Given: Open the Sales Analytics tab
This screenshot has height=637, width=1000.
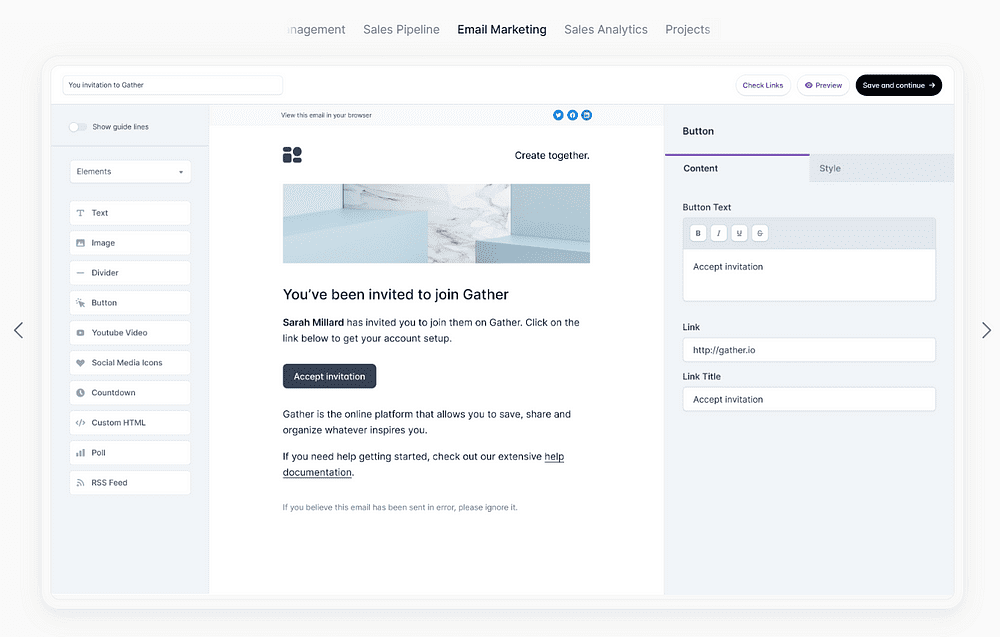Looking at the screenshot, I should [x=606, y=29].
